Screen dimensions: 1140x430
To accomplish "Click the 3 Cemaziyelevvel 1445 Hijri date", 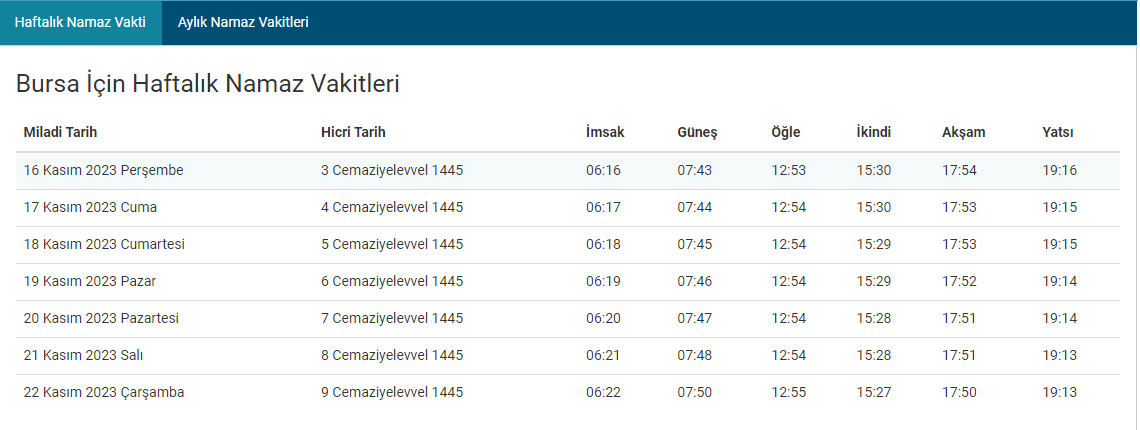I will pyautogui.click(x=392, y=170).
